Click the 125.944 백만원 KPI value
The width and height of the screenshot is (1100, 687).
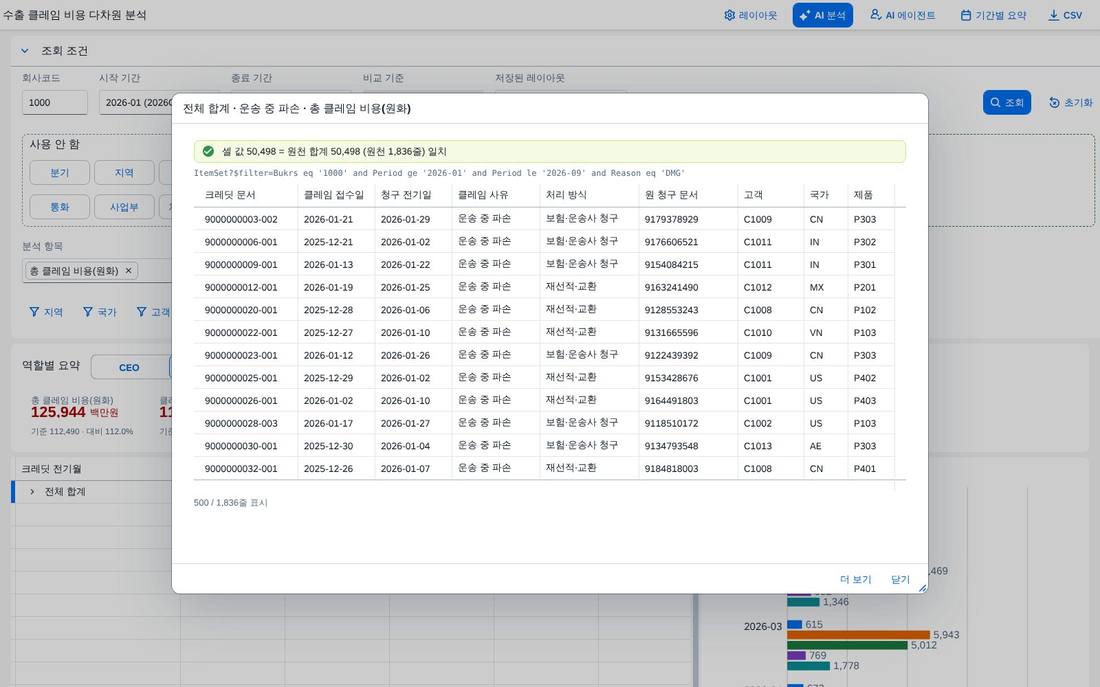pos(74,413)
